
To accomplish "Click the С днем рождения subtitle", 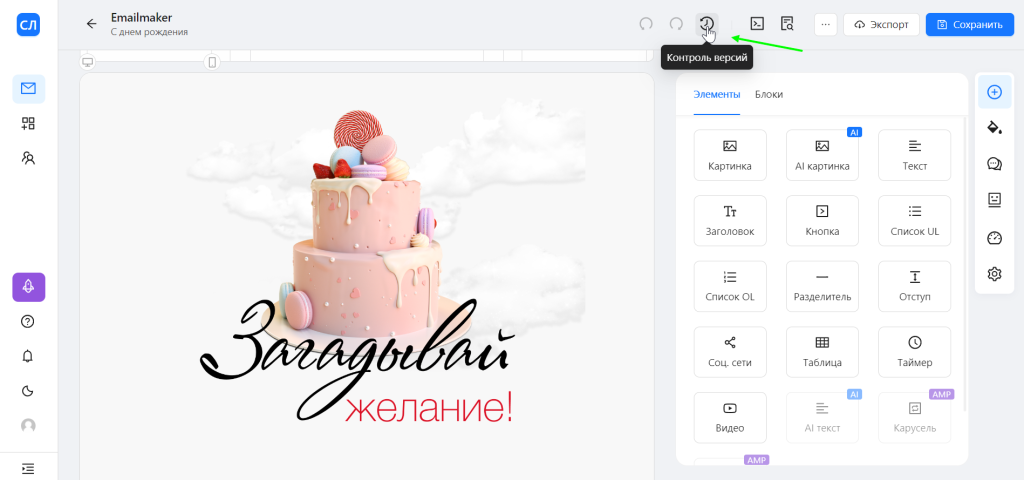I will tap(150, 31).
